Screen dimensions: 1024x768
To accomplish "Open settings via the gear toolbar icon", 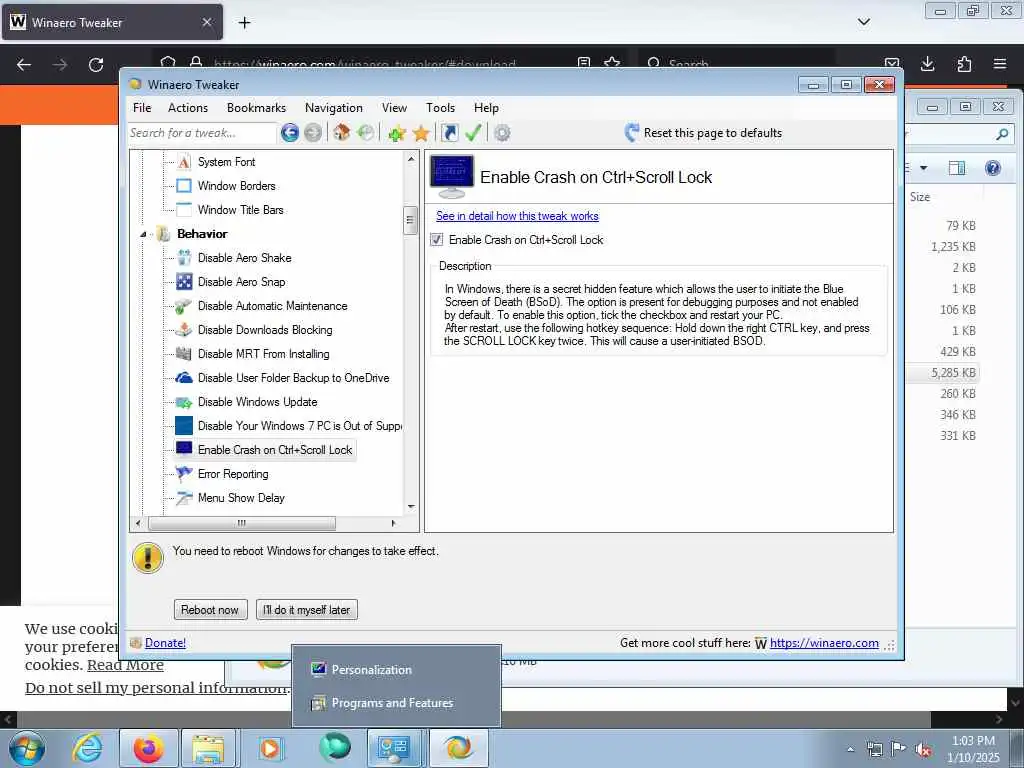I will coord(502,133).
